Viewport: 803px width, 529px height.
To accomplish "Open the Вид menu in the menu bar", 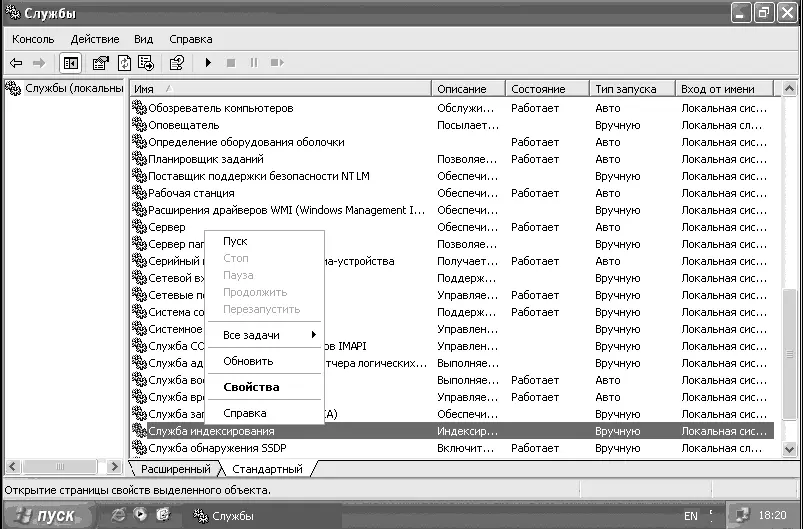I will click(x=144, y=39).
